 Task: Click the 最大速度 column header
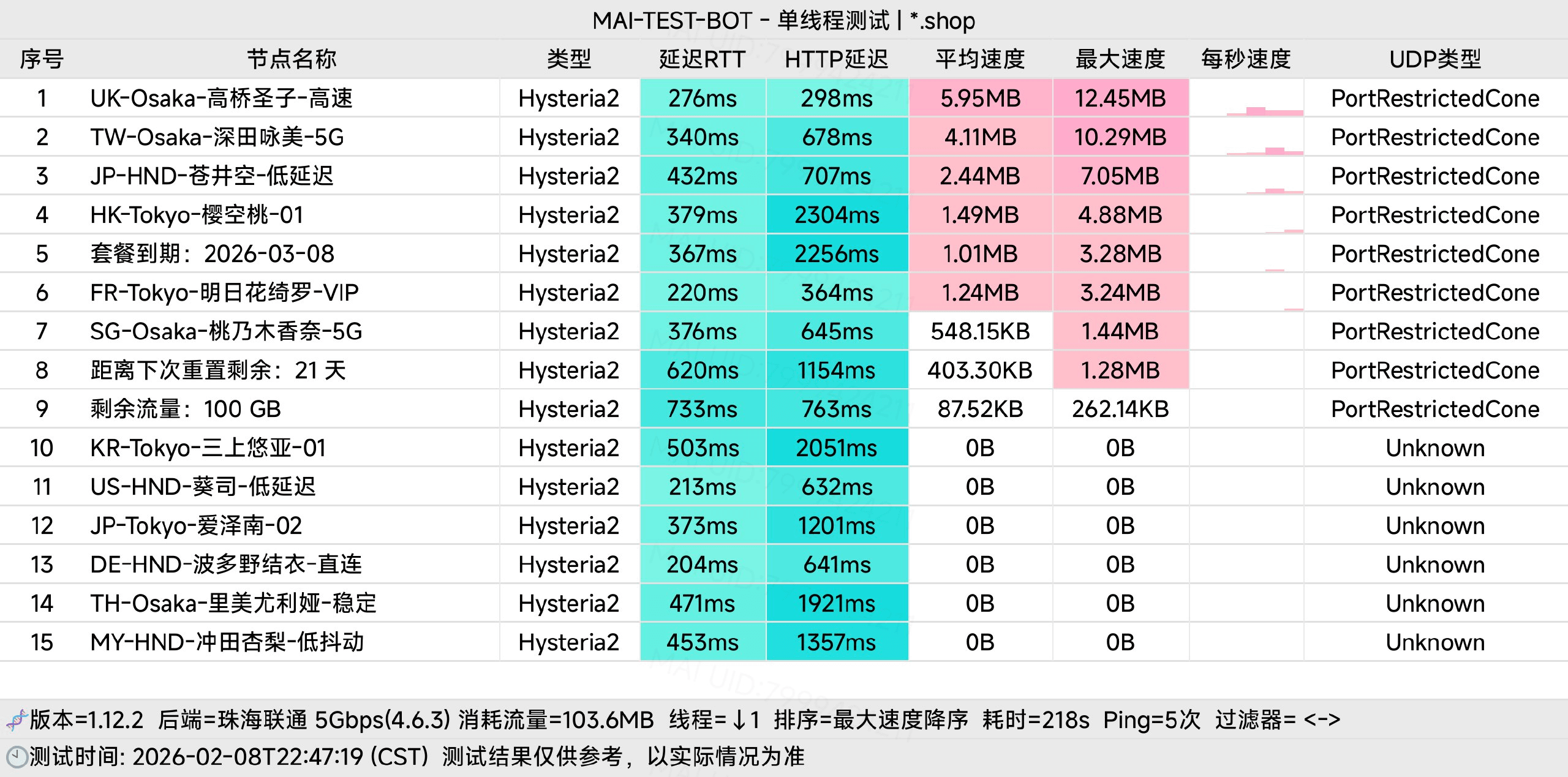1120,59
